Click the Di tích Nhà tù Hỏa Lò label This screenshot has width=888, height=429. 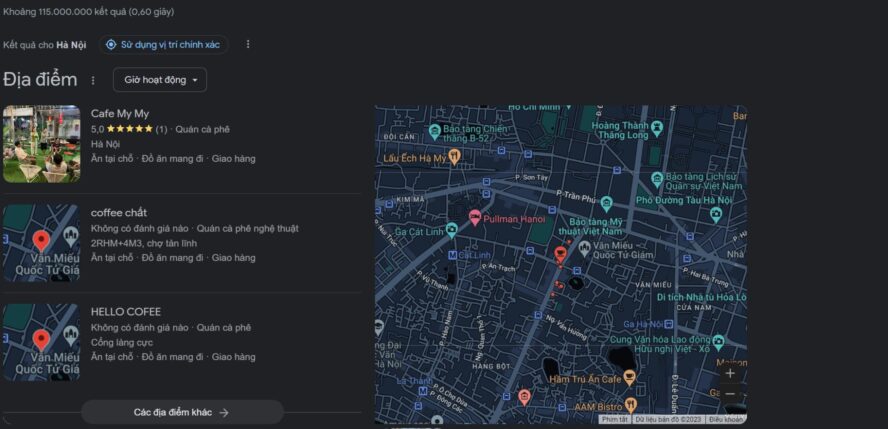[x=702, y=297]
